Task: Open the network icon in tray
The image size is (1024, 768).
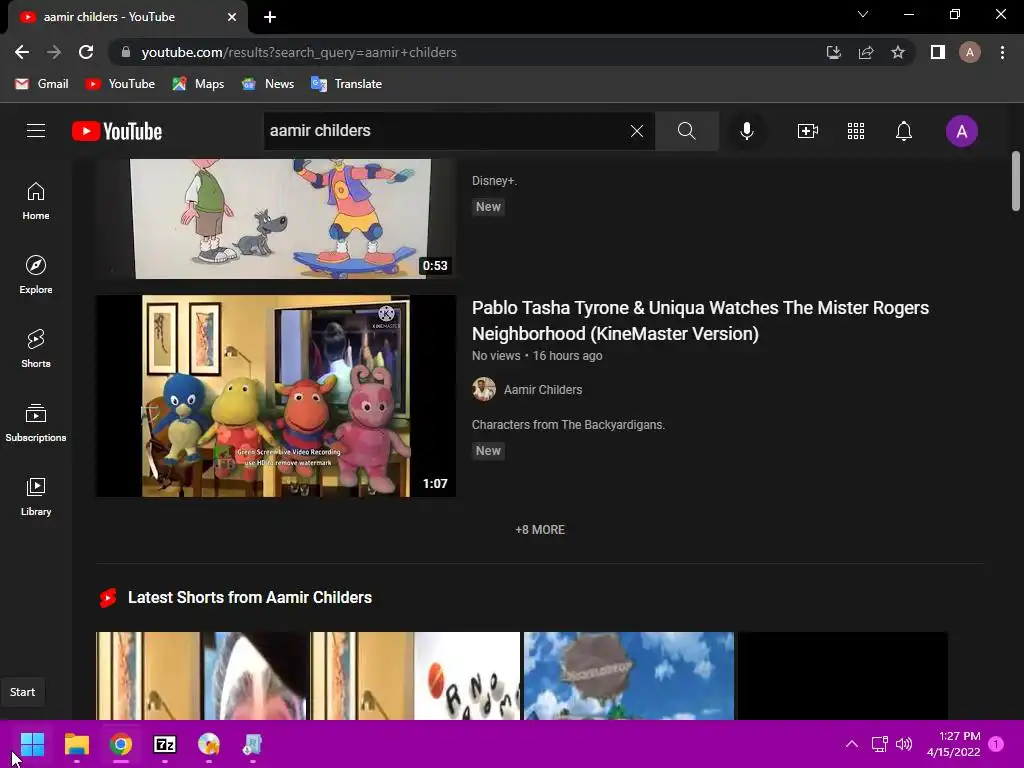Action: click(880, 744)
